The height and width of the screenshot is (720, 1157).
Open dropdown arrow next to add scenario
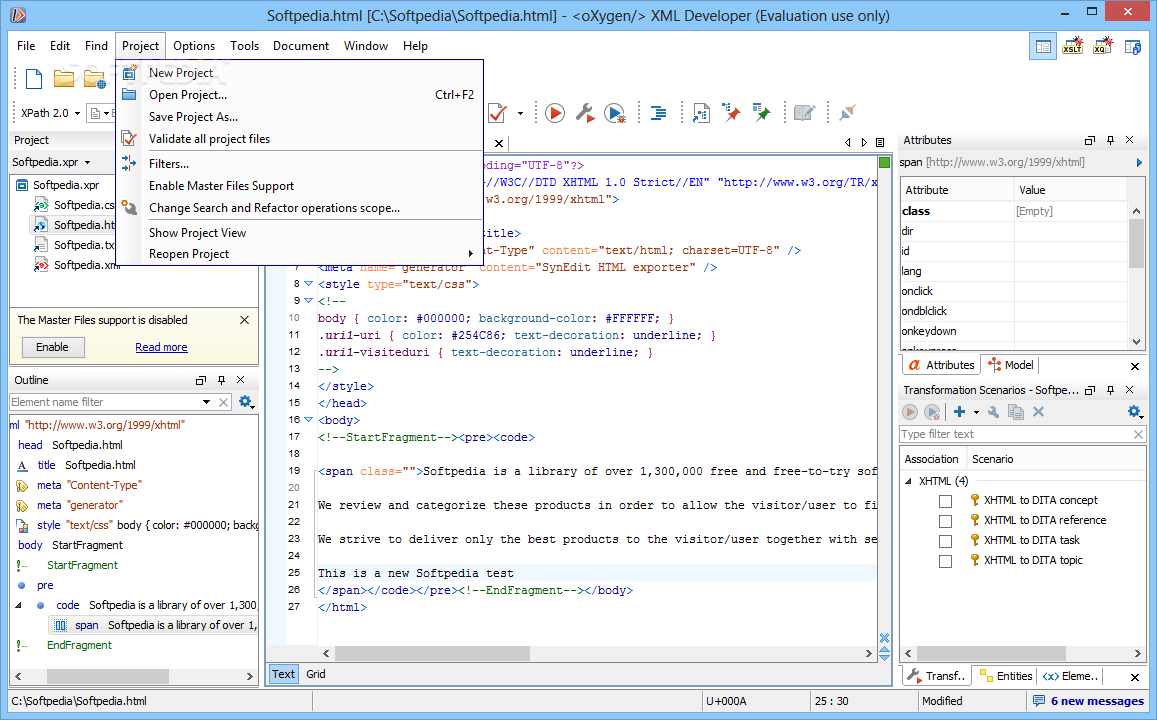(976, 412)
